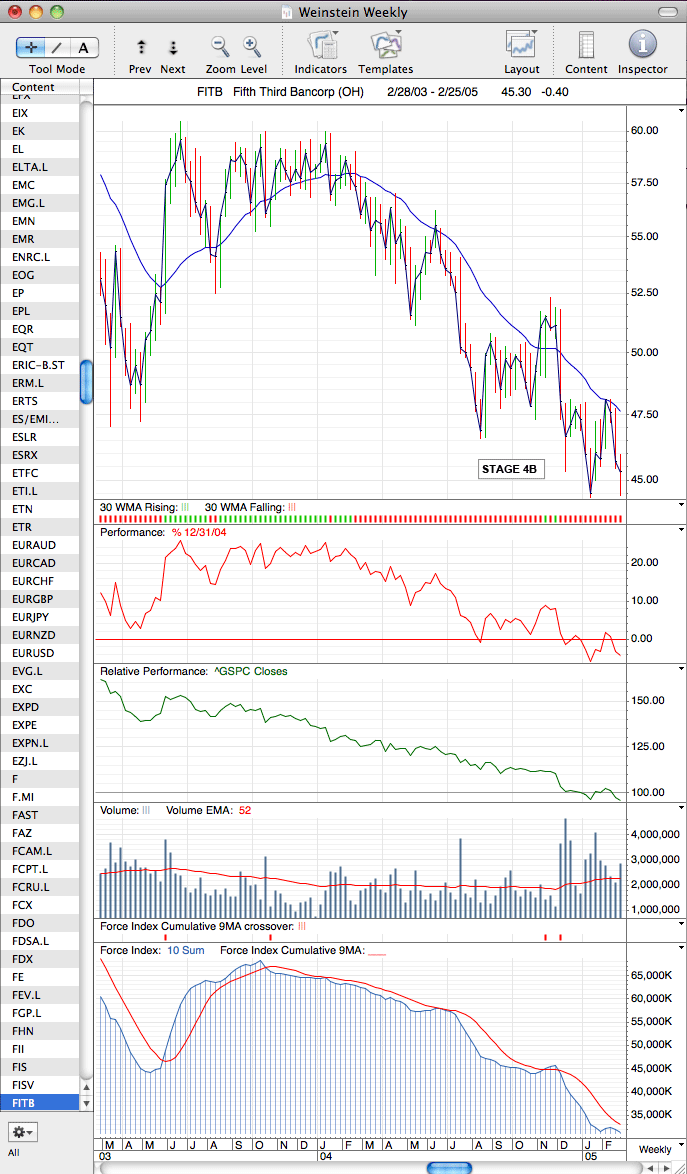
Task: Select symbol EMC in list
Action: click(x=39, y=185)
